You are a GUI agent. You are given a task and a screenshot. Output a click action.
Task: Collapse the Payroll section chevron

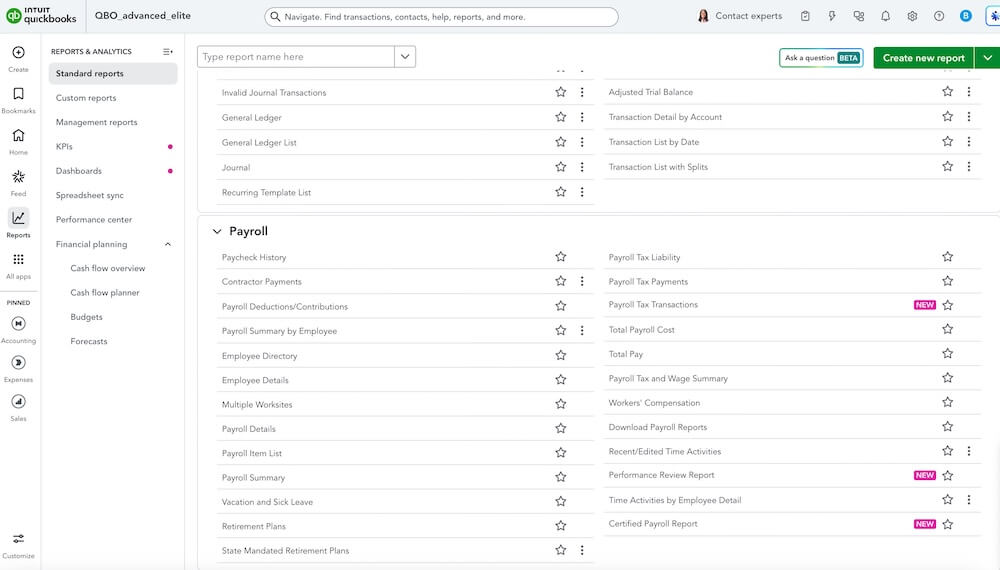tap(217, 231)
